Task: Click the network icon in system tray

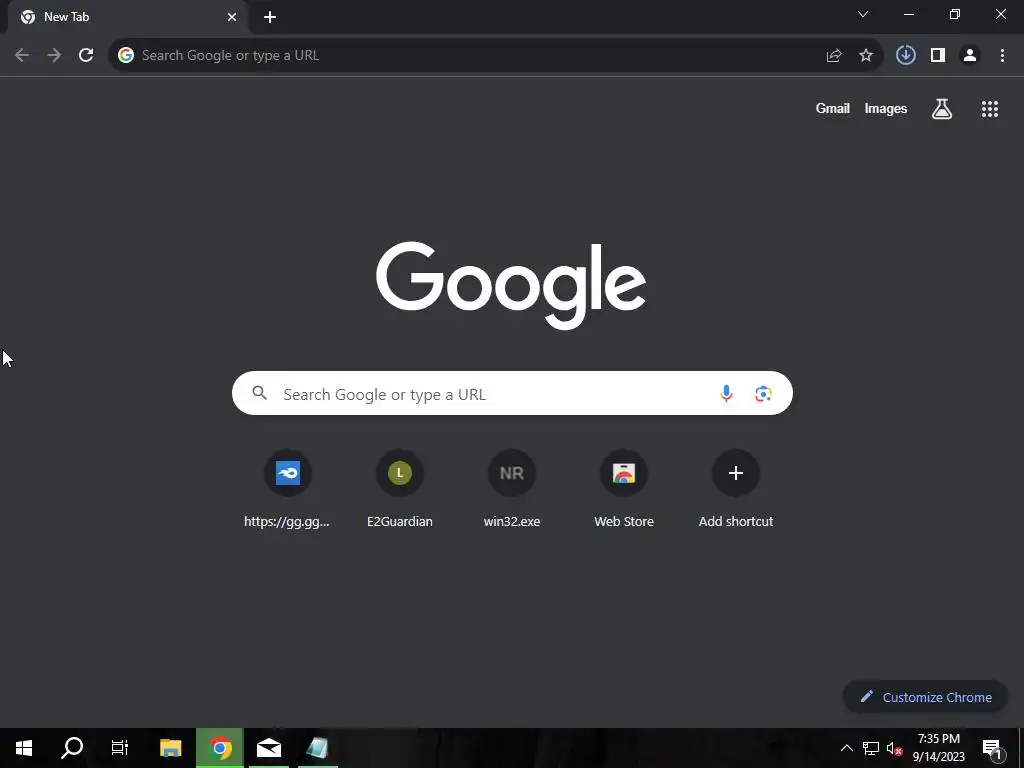Action: 871,748
